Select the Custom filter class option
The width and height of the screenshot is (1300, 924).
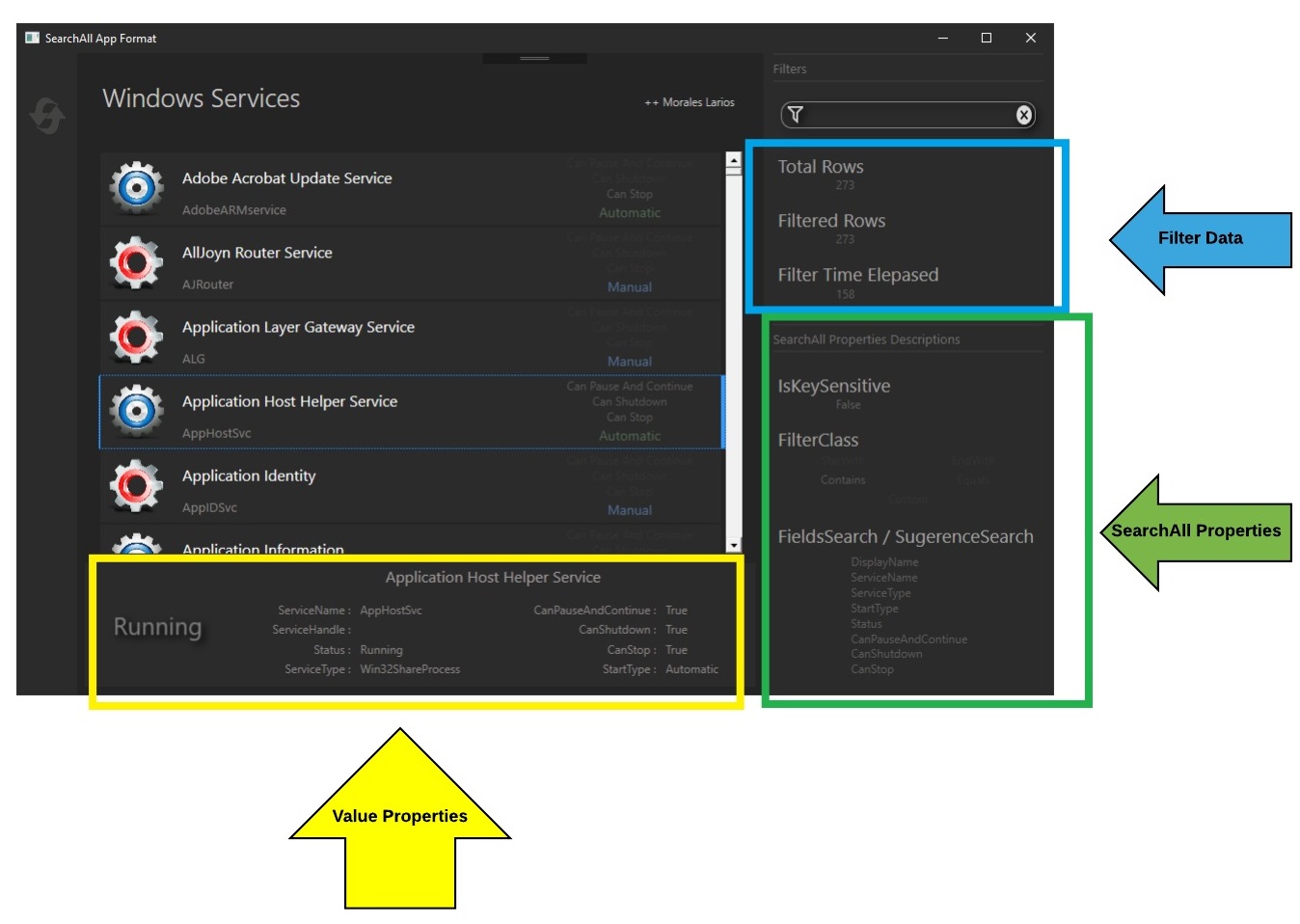[x=909, y=500]
